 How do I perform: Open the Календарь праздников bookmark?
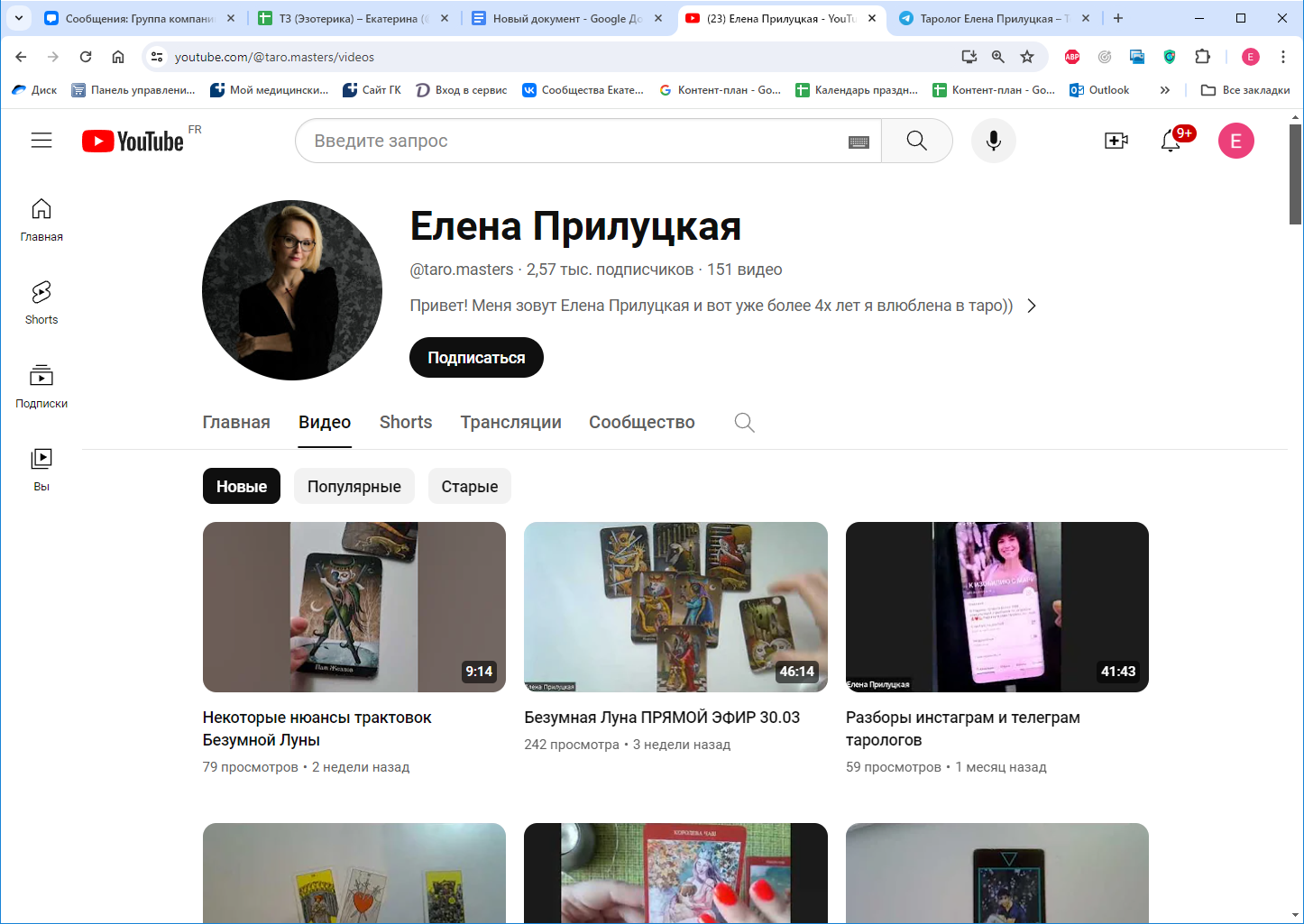coord(857,90)
